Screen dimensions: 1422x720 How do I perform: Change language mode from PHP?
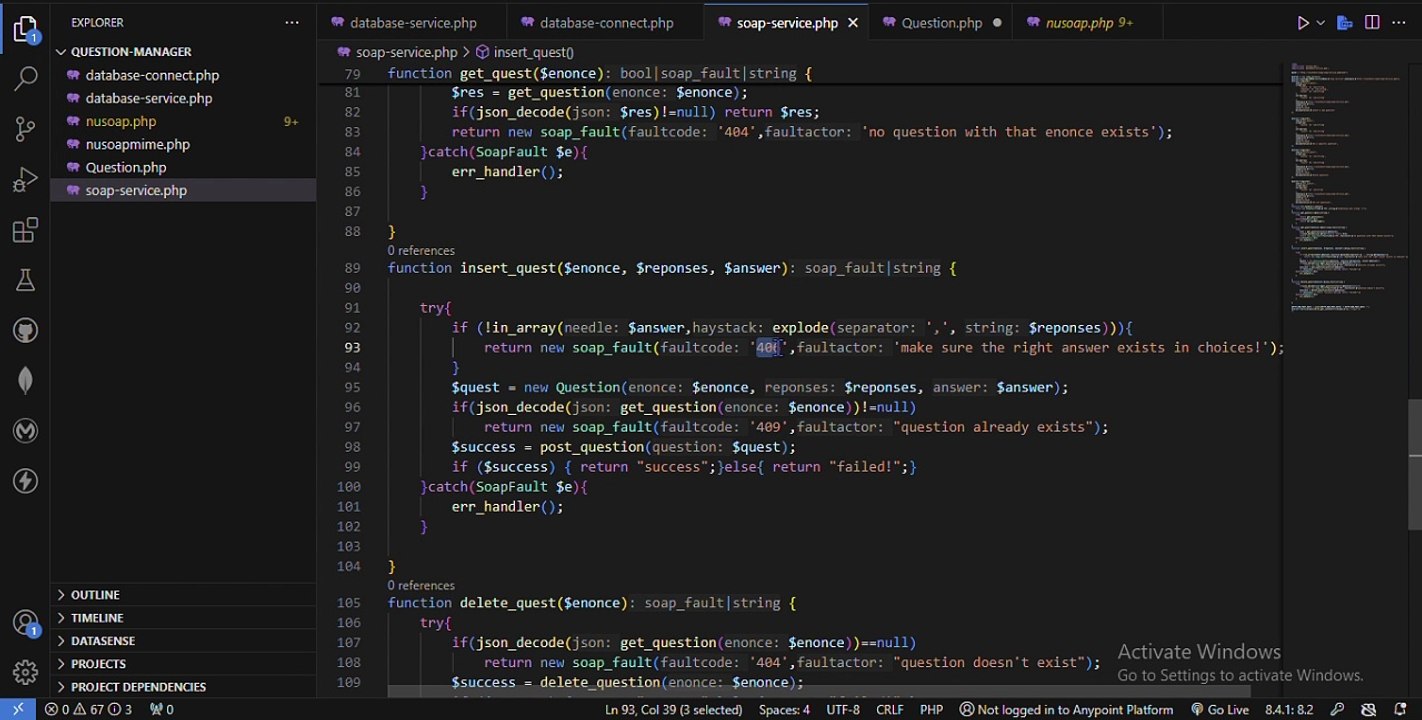coord(931,709)
